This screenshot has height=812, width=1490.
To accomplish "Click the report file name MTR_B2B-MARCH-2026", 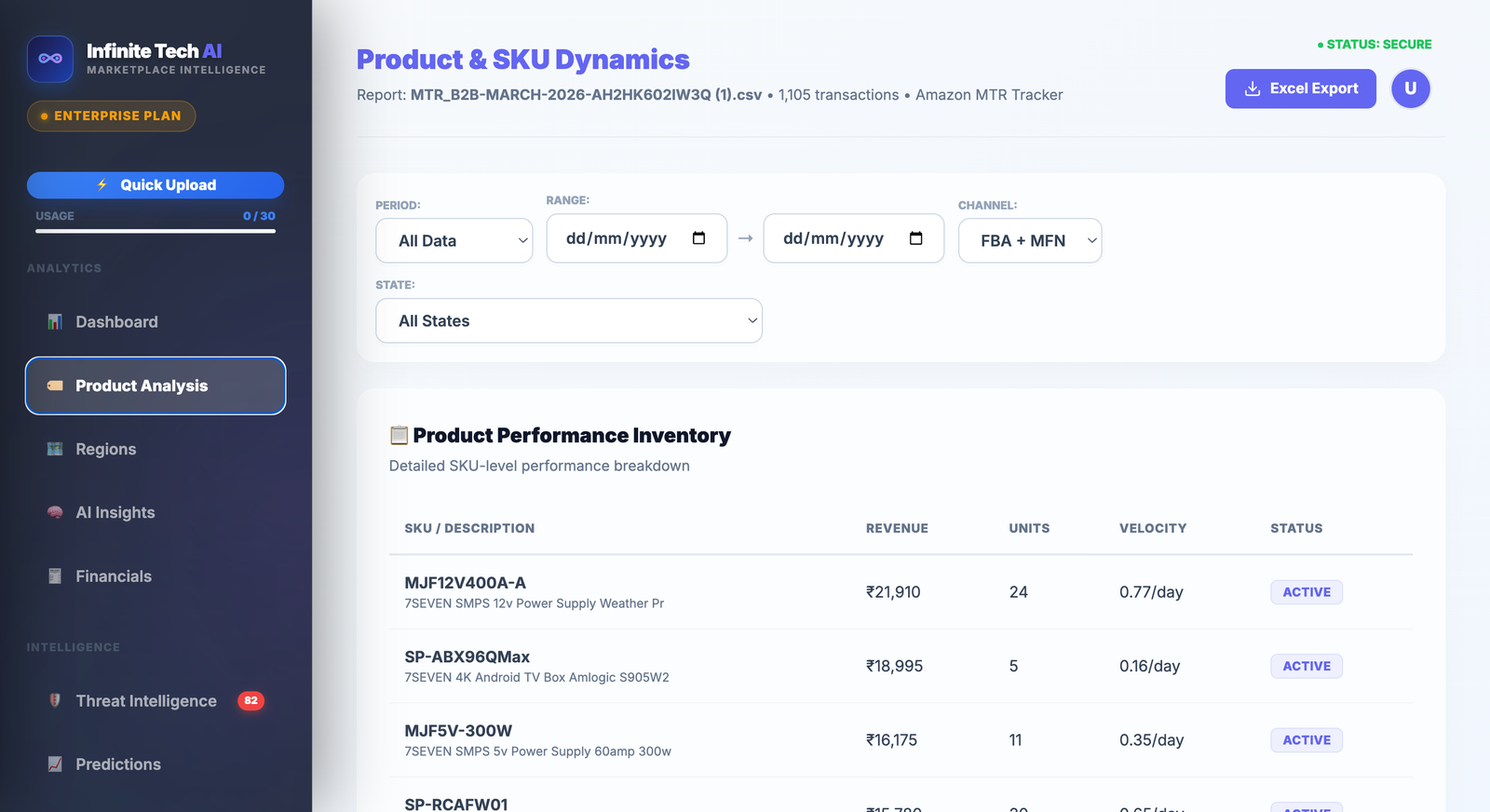I will 586,95.
